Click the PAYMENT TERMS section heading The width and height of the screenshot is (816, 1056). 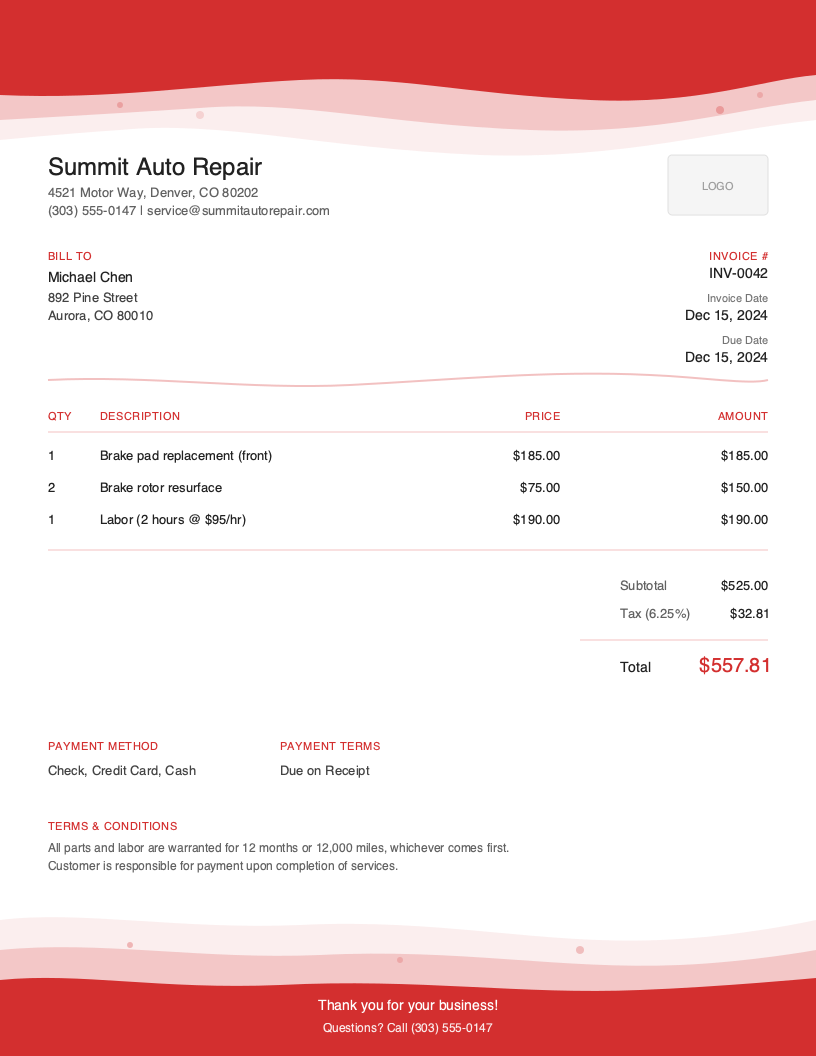(x=330, y=746)
